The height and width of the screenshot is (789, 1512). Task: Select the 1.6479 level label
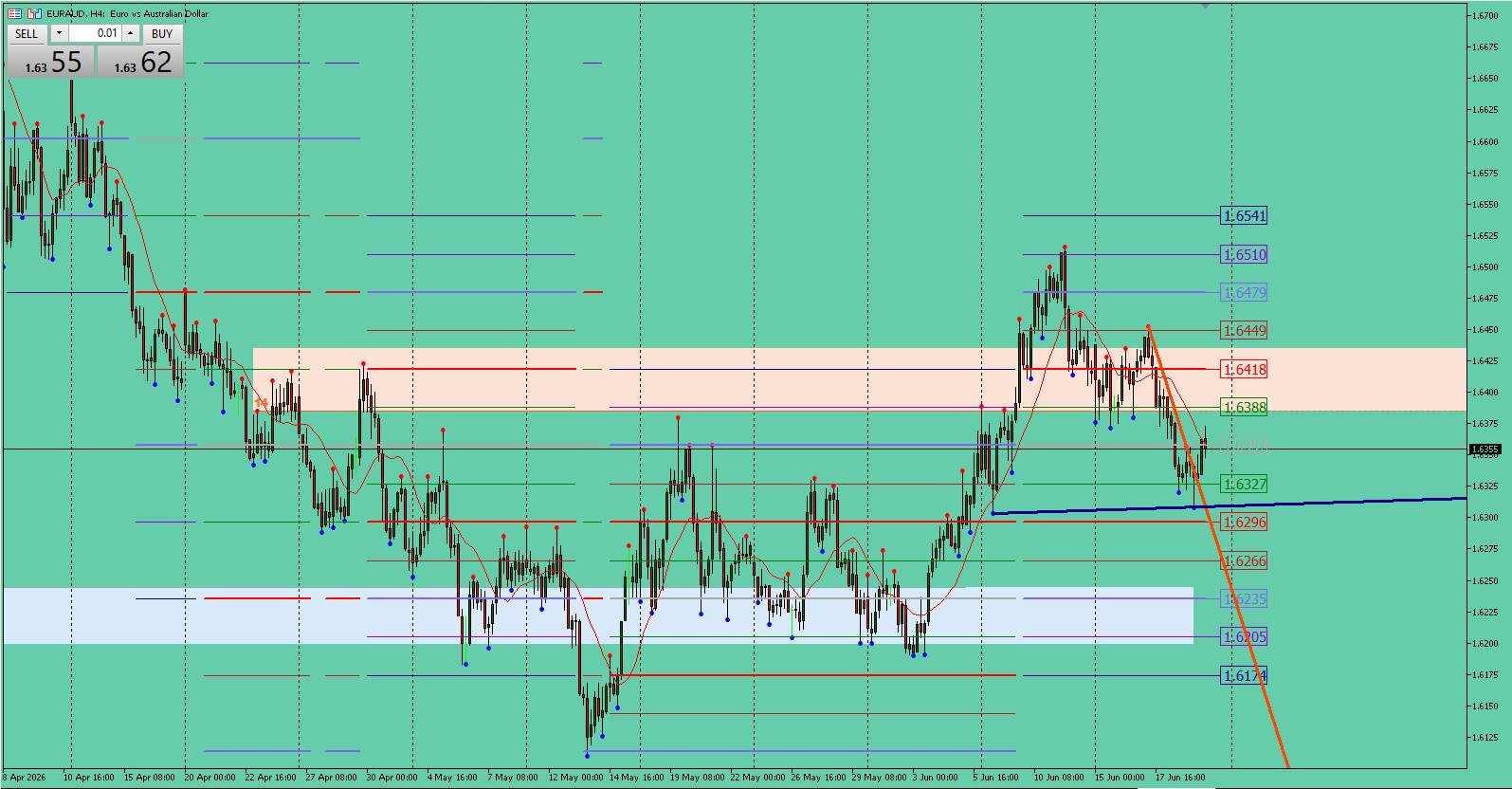[x=1244, y=292]
